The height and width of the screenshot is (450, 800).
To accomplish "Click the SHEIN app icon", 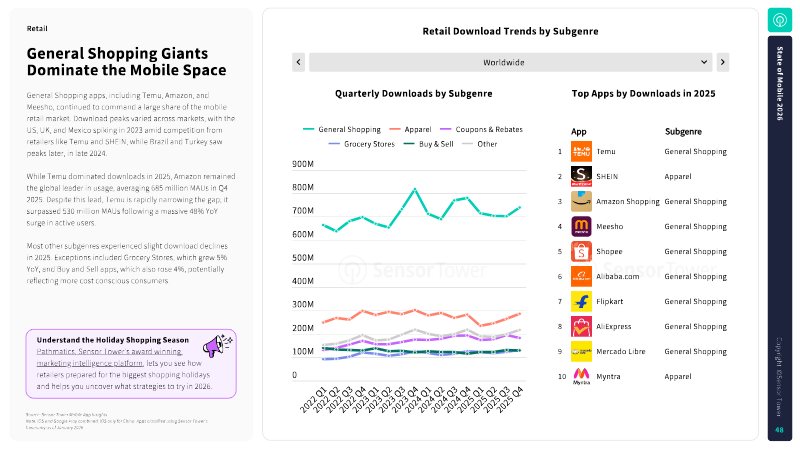I will pyautogui.click(x=581, y=176).
